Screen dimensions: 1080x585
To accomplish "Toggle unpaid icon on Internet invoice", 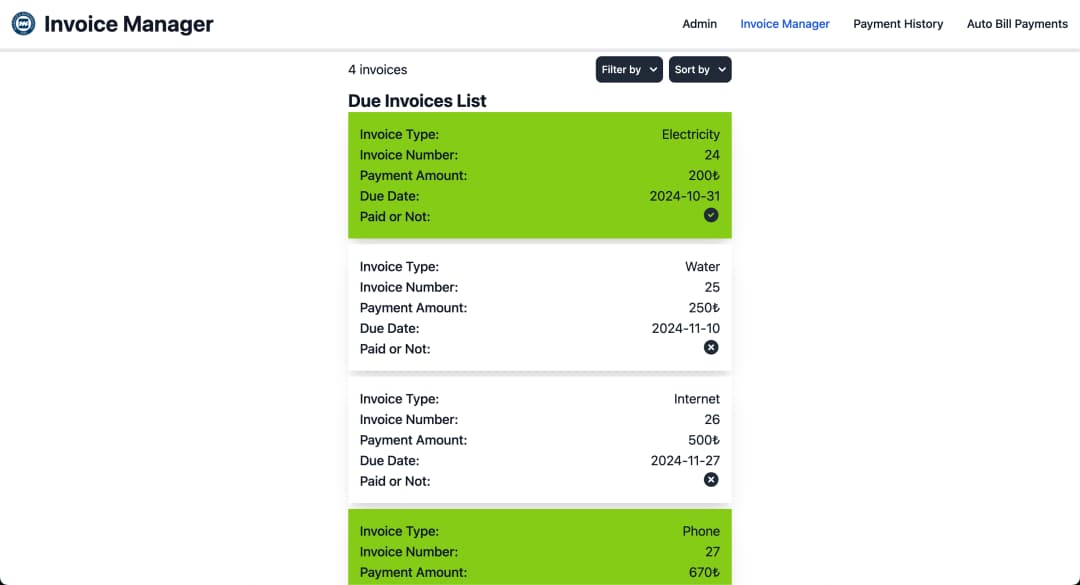I will (x=711, y=480).
